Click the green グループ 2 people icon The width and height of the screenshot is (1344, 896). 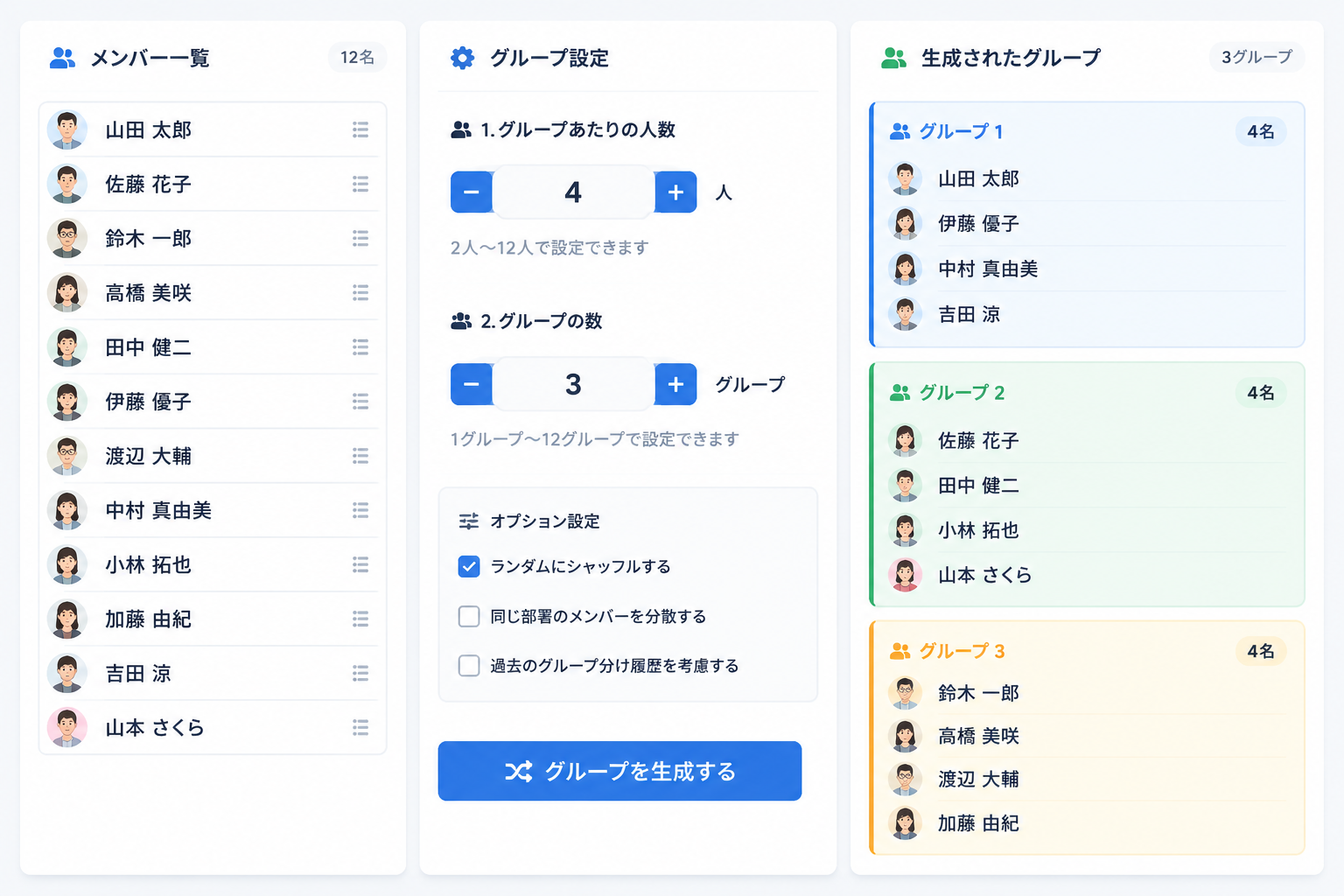click(x=899, y=393)
